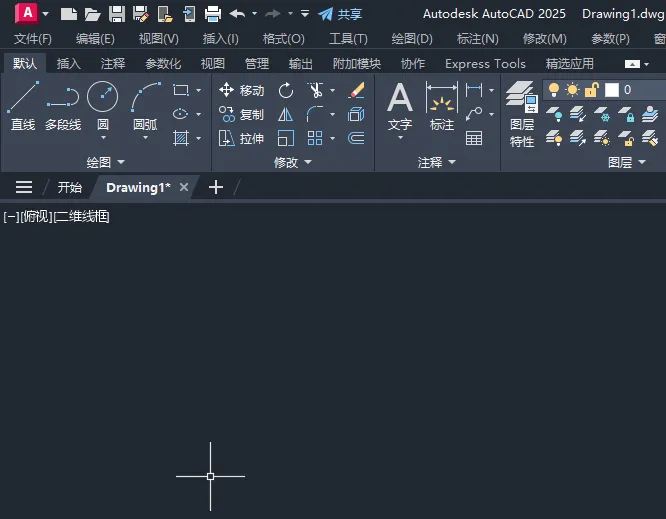Choose the Circle (圆) tool
This screenshot has width=666, height=519.
pyautogui.click(x=102, y=106)
